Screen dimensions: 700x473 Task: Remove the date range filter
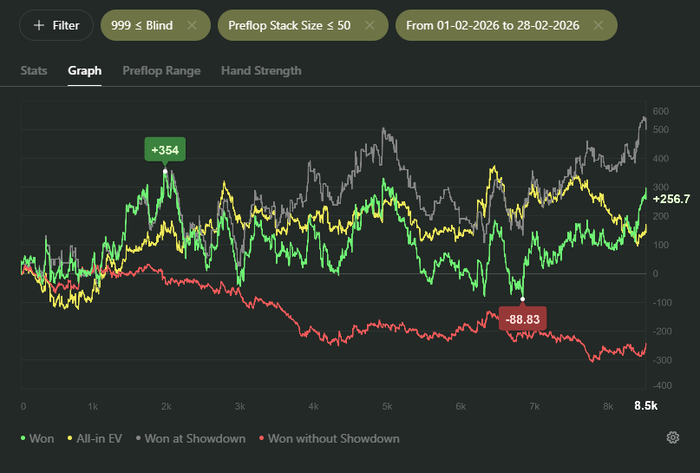tap(598, 25)
